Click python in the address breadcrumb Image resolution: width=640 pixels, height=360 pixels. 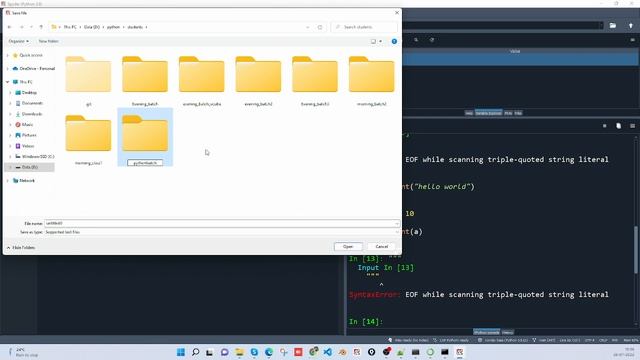(113, 27)
